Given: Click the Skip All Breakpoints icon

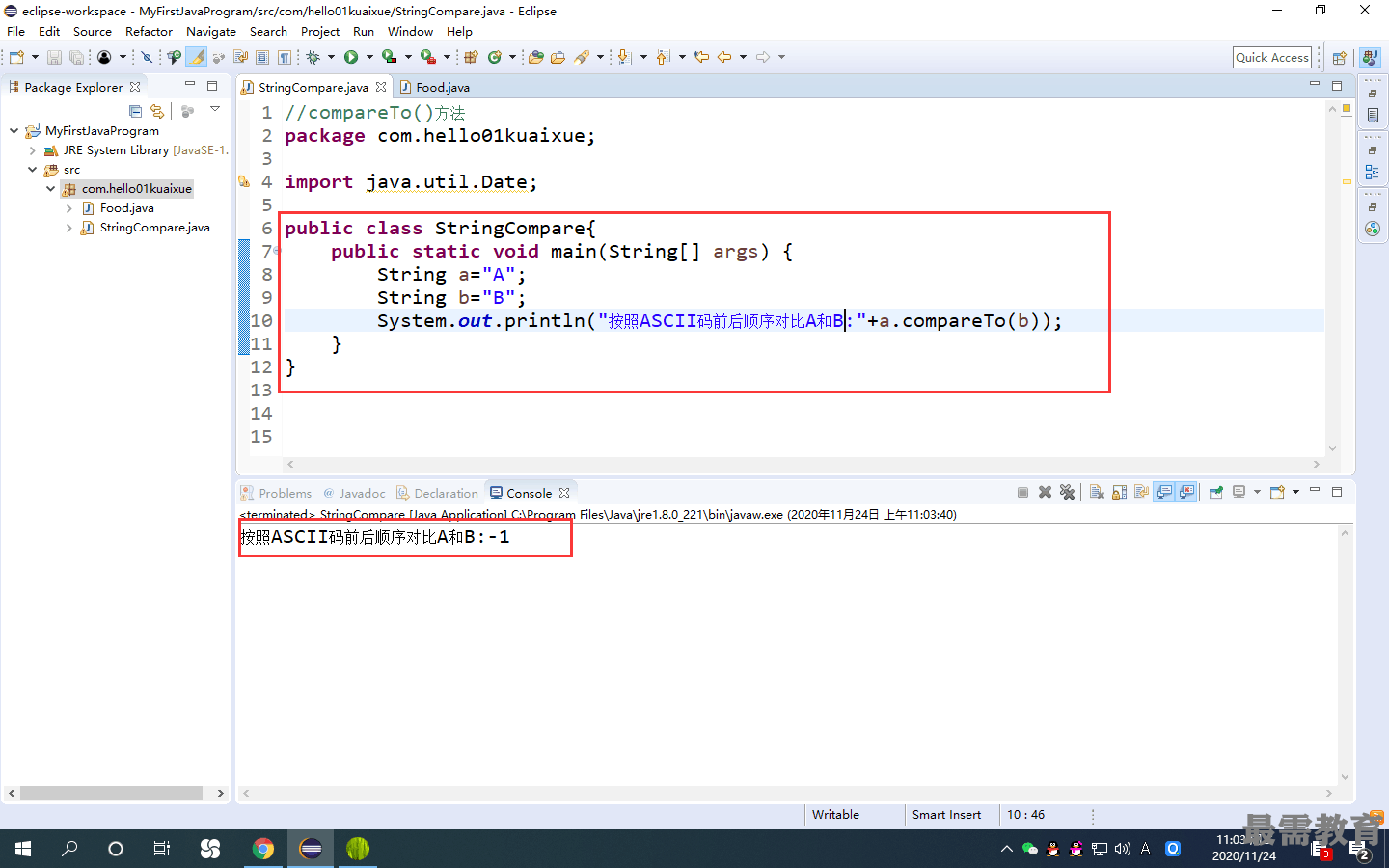Looking at the screenshot, I should tap(146, 57).
